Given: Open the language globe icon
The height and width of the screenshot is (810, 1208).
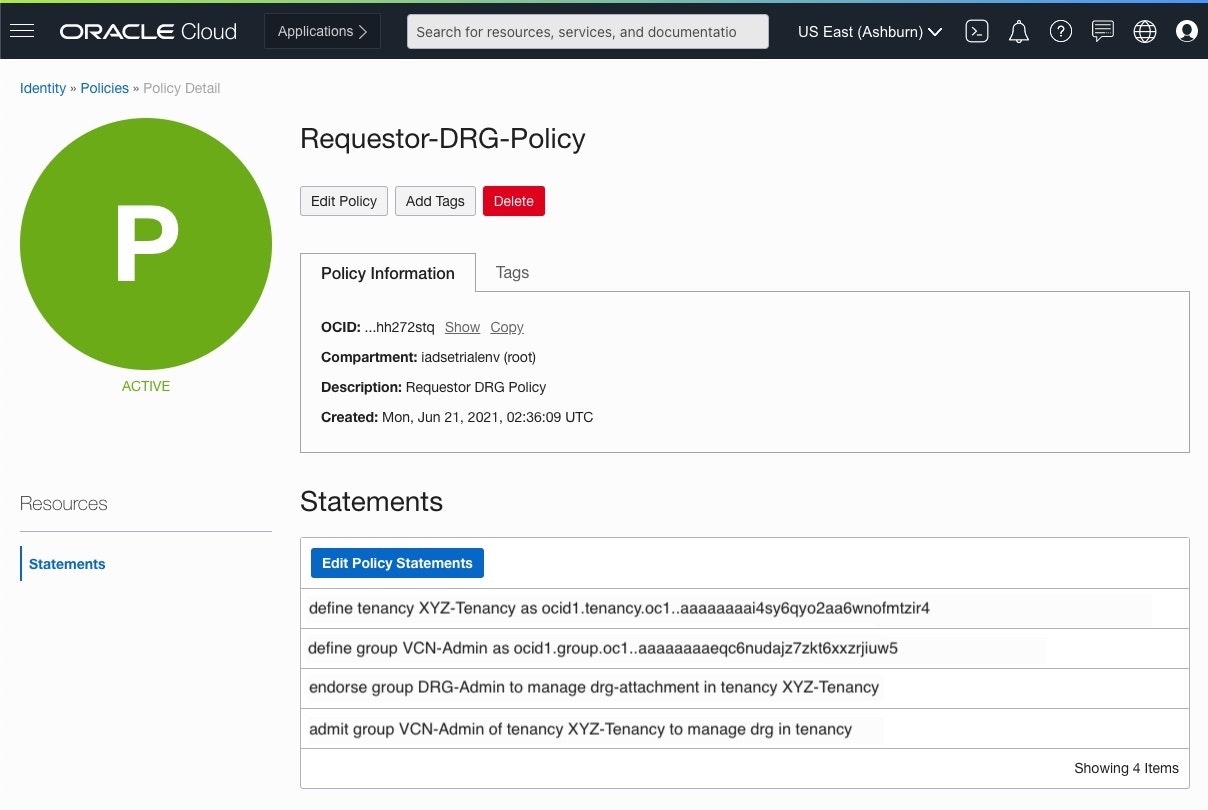Looking at the screenshot, I should tap(1145, 32).
